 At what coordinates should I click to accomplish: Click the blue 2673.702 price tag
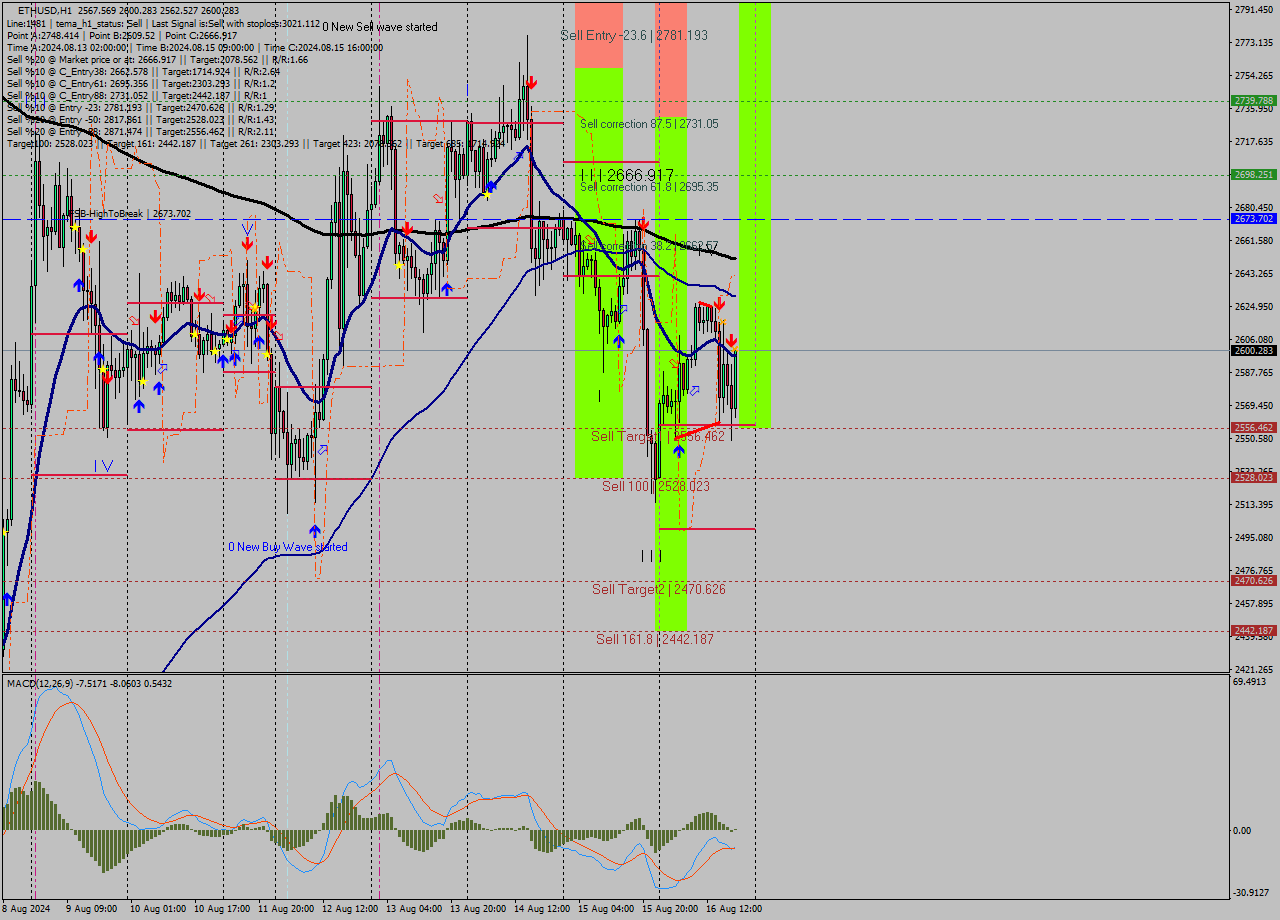pos(1254,218)
